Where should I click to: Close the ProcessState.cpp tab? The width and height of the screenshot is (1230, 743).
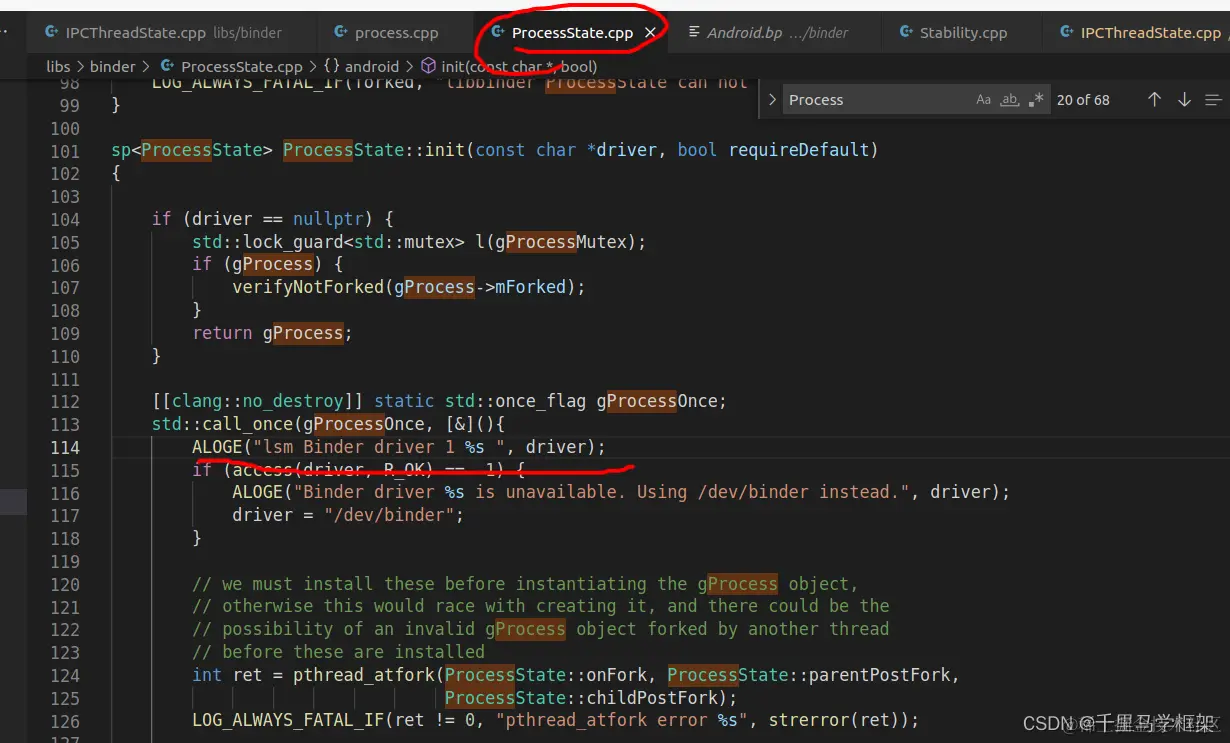(x=650, y=32)
